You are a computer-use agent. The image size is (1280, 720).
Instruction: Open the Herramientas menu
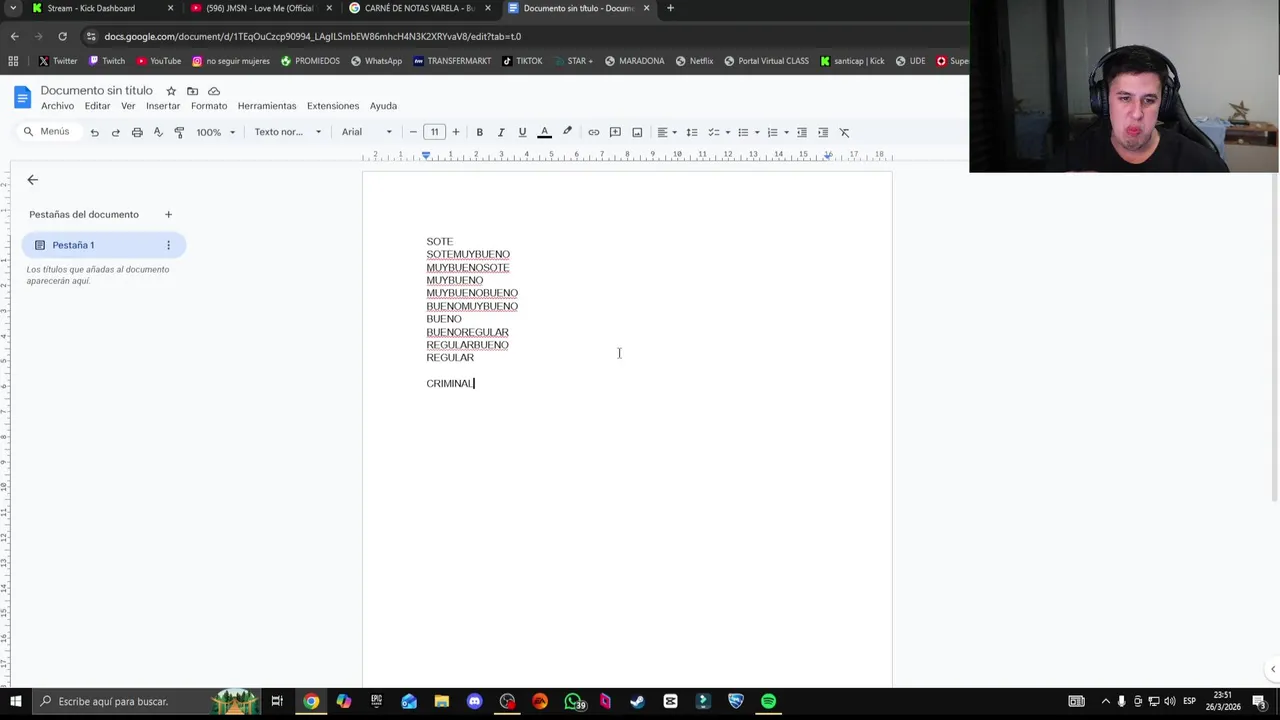267,106
